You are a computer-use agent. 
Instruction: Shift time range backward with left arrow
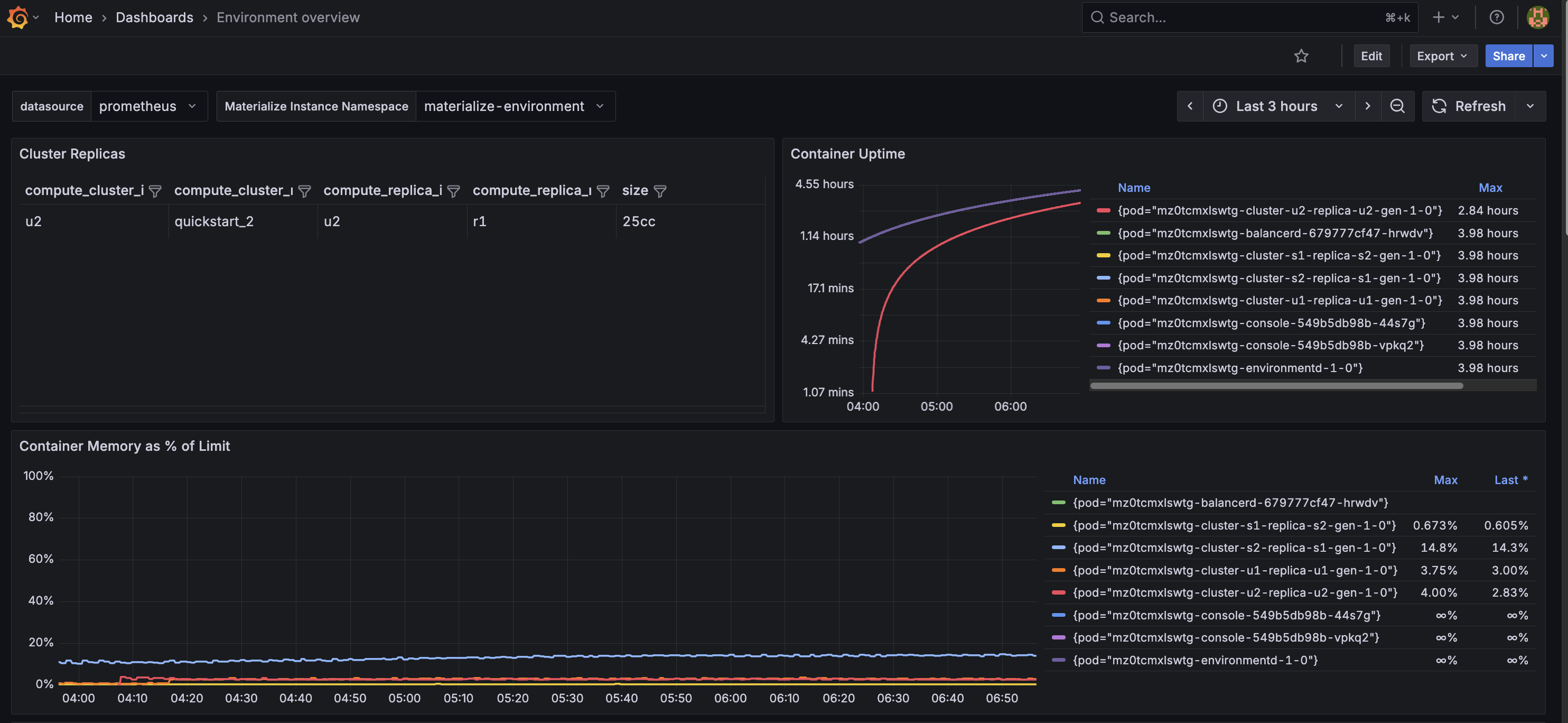point(1190,106)
